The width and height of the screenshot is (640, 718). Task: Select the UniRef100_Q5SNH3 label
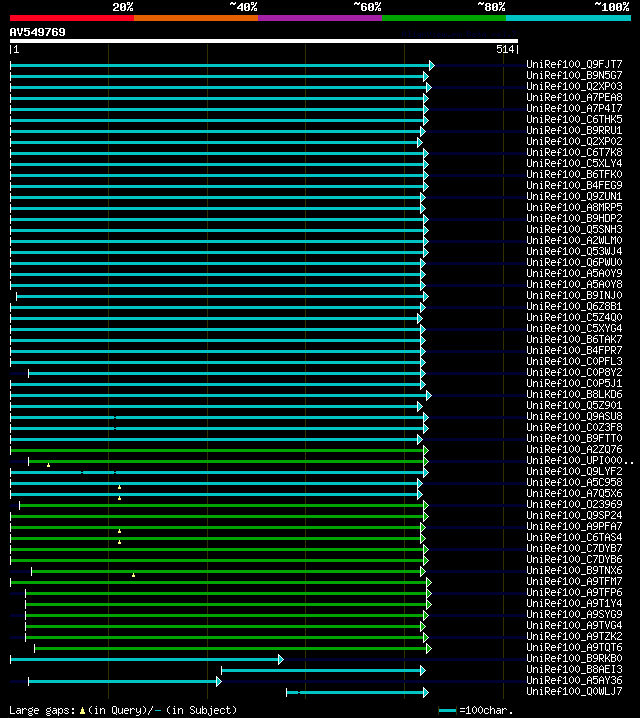(574, 229)
